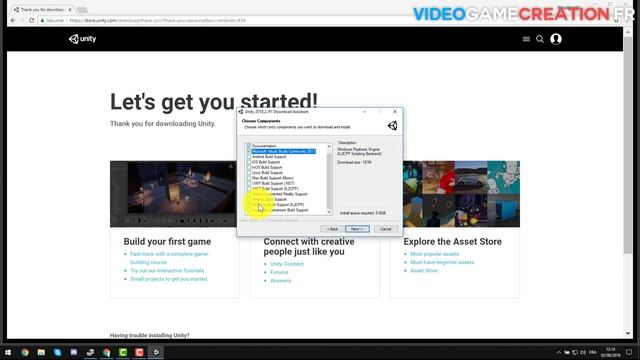The image size is (640, 360).
Task: Click the page scrollbar down arrow
Action: coord(628,334)
